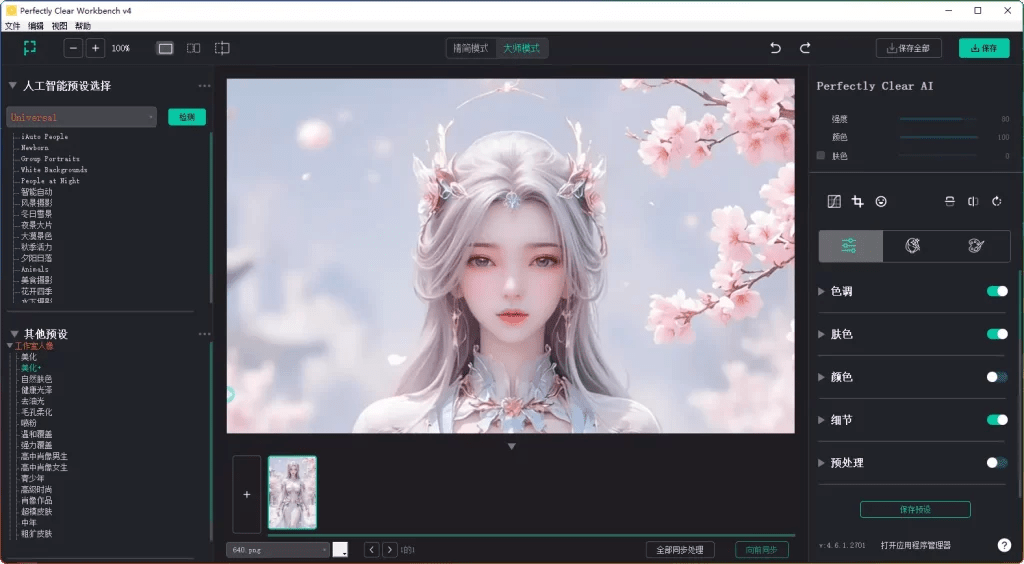
Task: Click the redo arrow in top toolbar
Action: [x=805, y=48]
